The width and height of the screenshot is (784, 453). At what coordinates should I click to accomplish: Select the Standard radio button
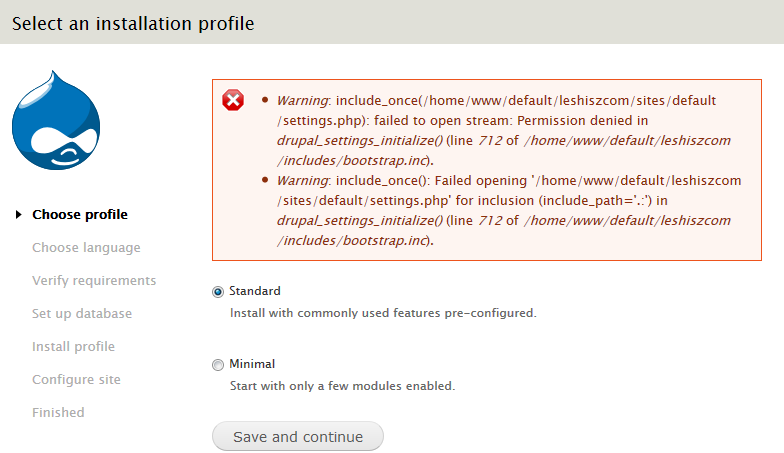pyautogui.click(x=218, y=292)
